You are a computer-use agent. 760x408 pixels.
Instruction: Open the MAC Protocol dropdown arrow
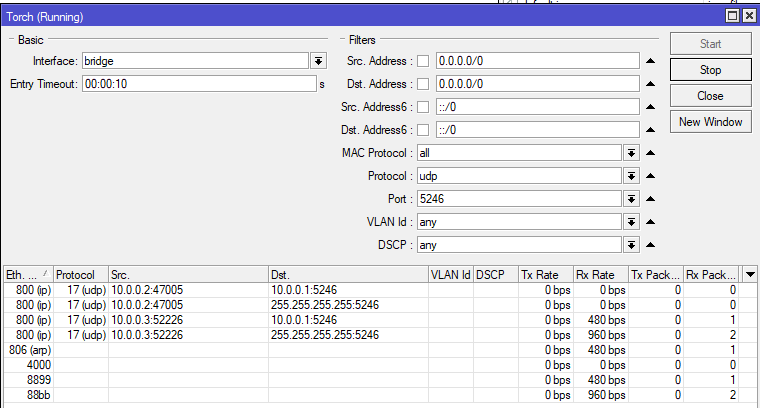point(631,153)
